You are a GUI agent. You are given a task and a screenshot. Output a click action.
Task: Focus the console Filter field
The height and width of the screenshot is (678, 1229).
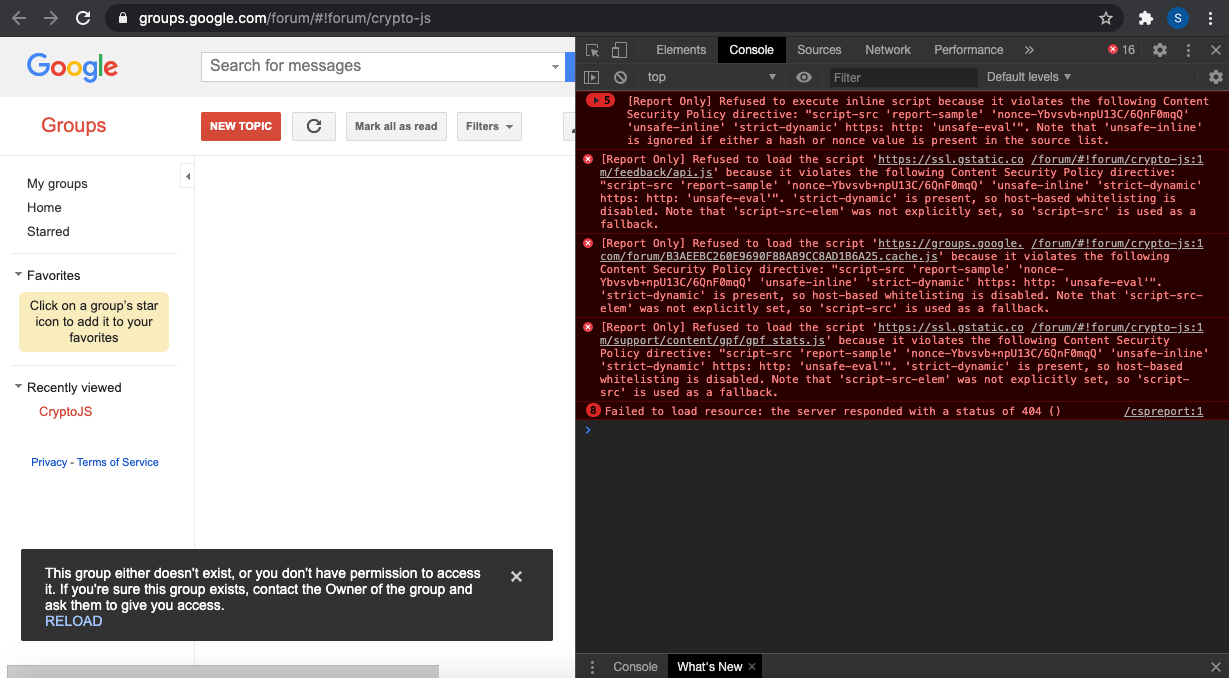pyautogui.click(x=903, y=77)
